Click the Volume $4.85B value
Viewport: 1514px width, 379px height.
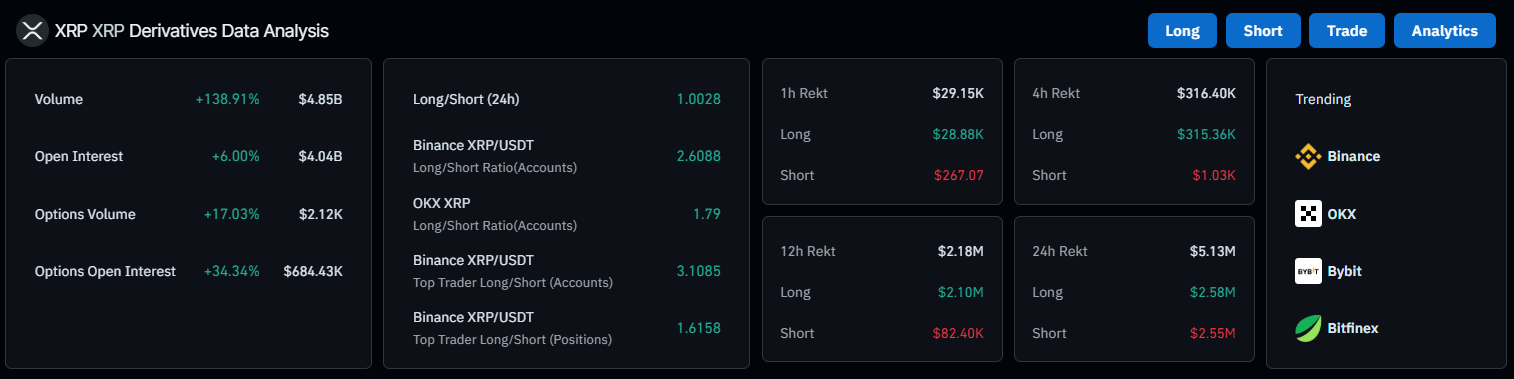[x=320, y=99]
